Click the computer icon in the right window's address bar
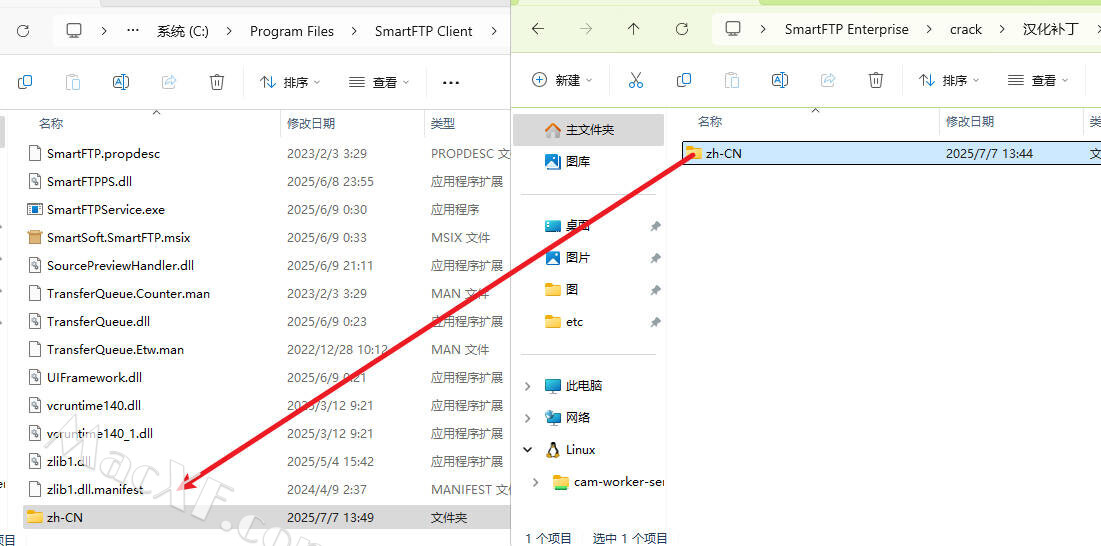This screenshot has width=1101, height=546. coord(733,29)
